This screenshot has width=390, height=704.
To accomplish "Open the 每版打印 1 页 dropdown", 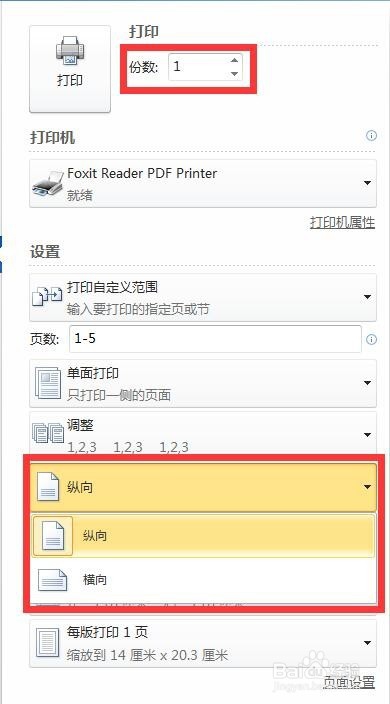I will [x=203, y=643].
